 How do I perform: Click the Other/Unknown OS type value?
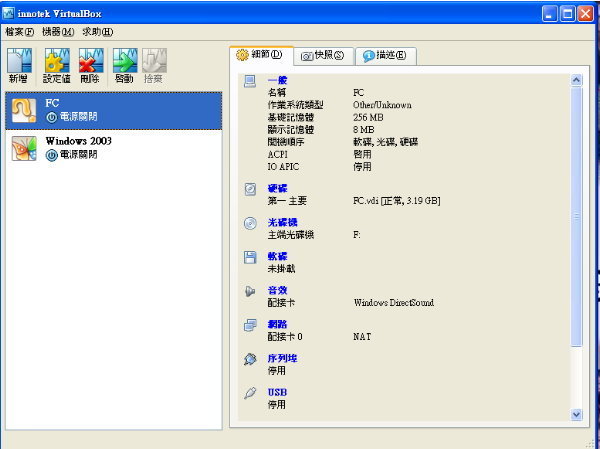pyautogui.click(x=382, y=105)
